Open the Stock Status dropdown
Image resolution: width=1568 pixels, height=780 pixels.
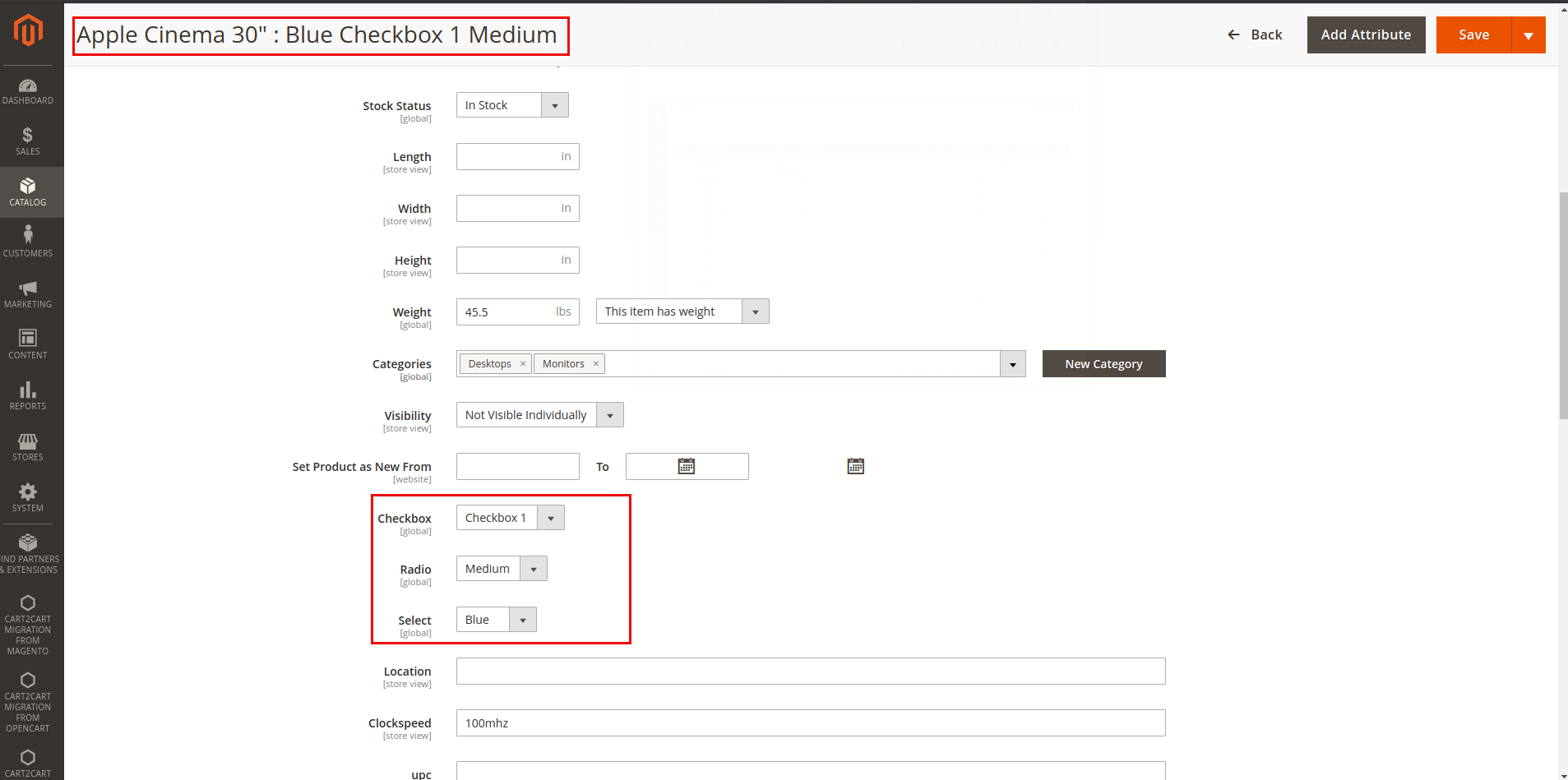coord(512,105)
